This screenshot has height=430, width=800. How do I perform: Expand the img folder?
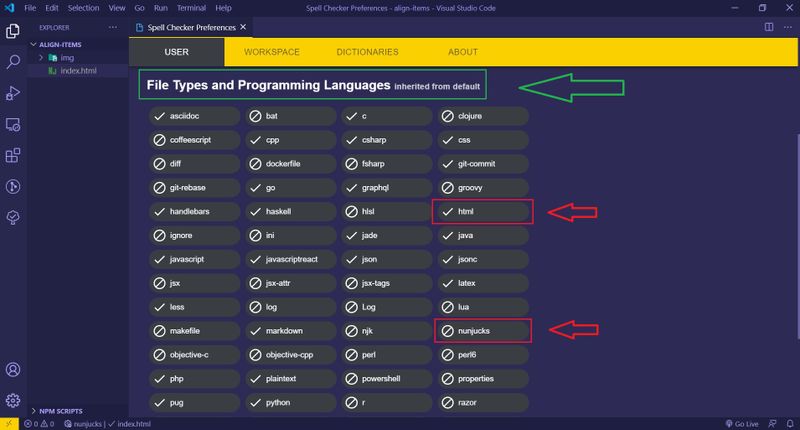click(x=67, y=58)
